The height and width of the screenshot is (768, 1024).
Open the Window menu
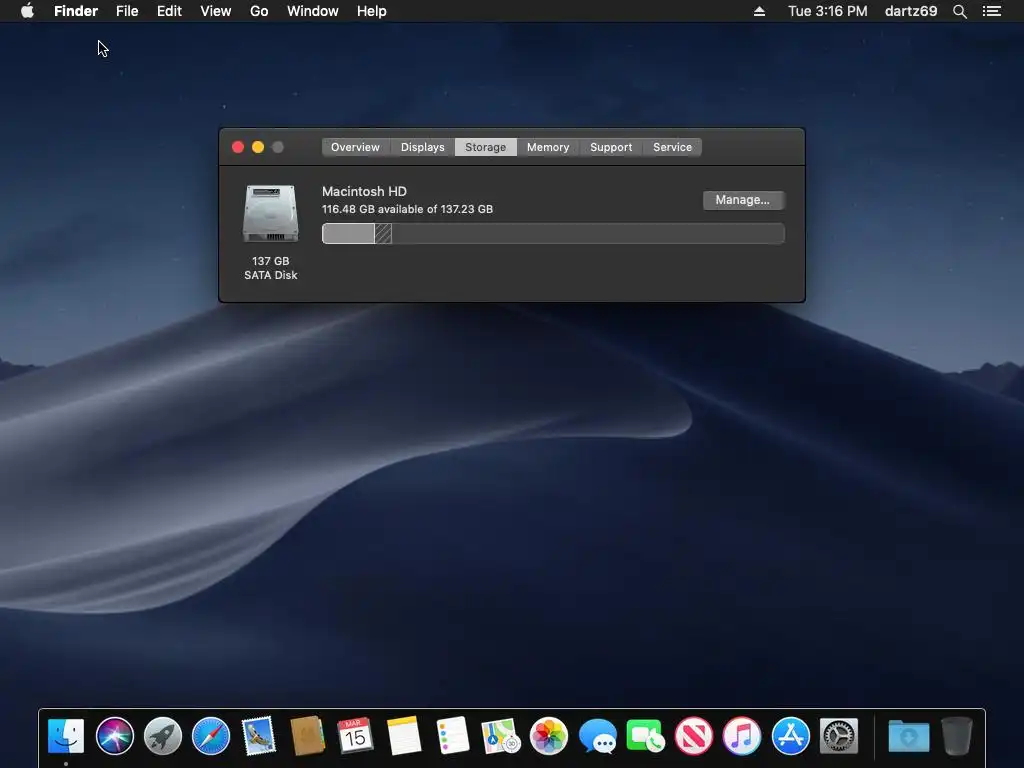point(313,11)
